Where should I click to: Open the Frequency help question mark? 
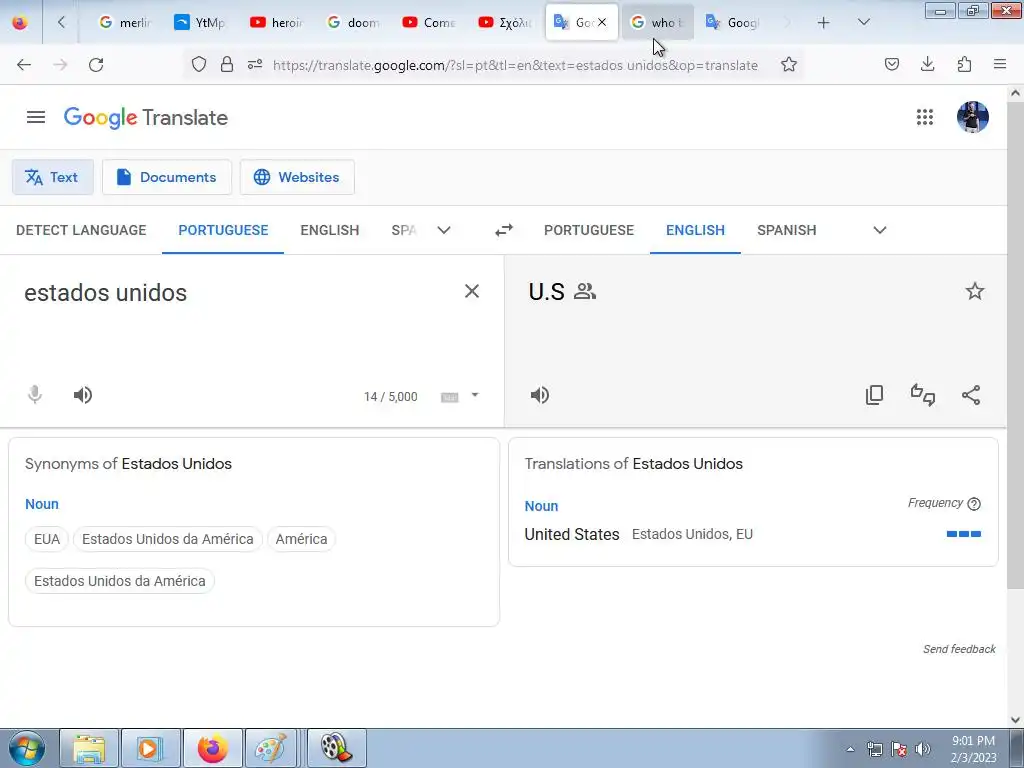click(974, 504)
